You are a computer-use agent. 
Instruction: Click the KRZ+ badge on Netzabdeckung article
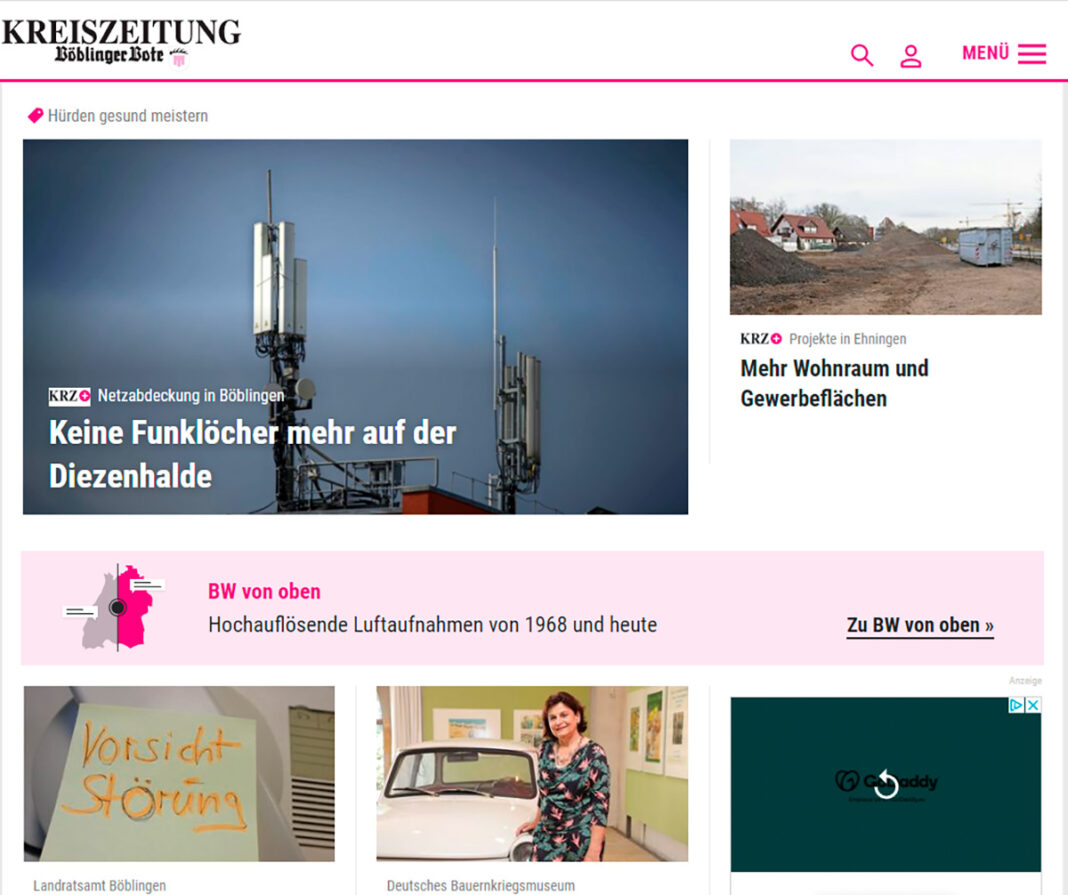(x=69, y=396)
